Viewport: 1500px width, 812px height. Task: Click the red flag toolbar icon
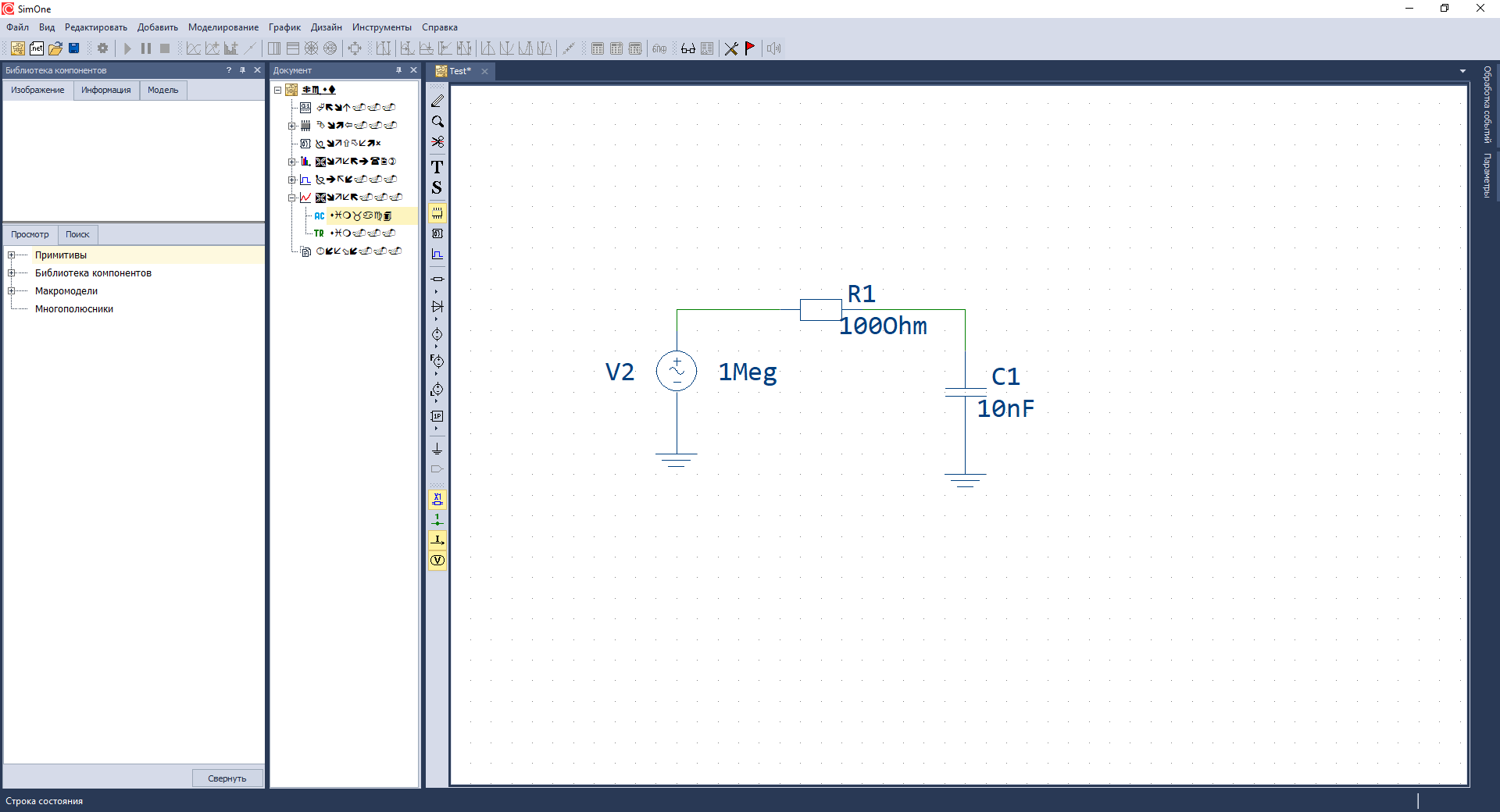click(750, 48)
